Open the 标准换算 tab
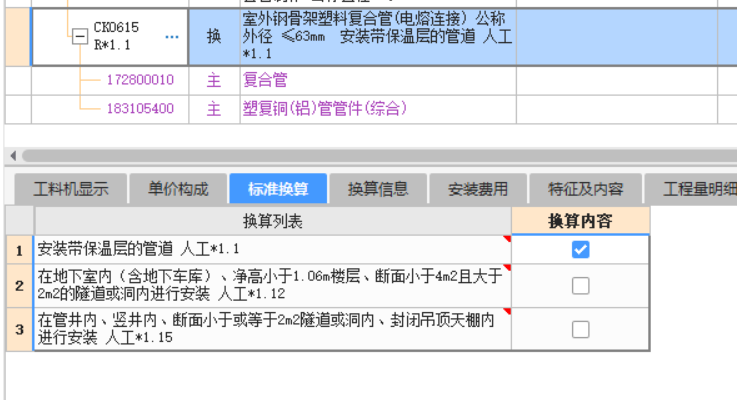The width and height of the screenshot is (737, 400). coord(278,189)
